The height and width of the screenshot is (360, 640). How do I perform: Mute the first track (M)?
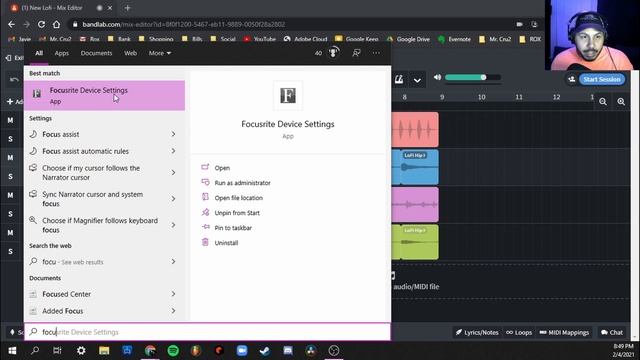(x=10, y=120)
